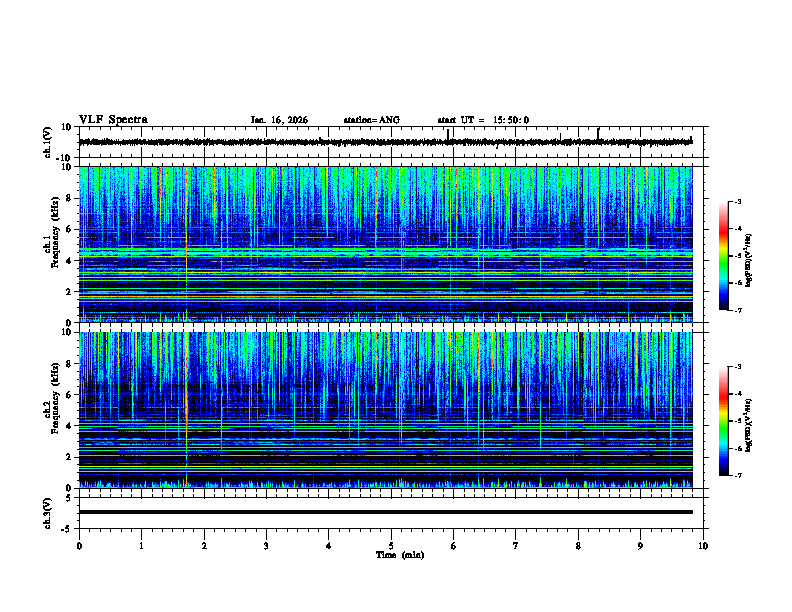Image resolution: width=792 pixels, height=612 pixels.
Task: Click time axis tick label "7"
Action: (x=516, y=545)
